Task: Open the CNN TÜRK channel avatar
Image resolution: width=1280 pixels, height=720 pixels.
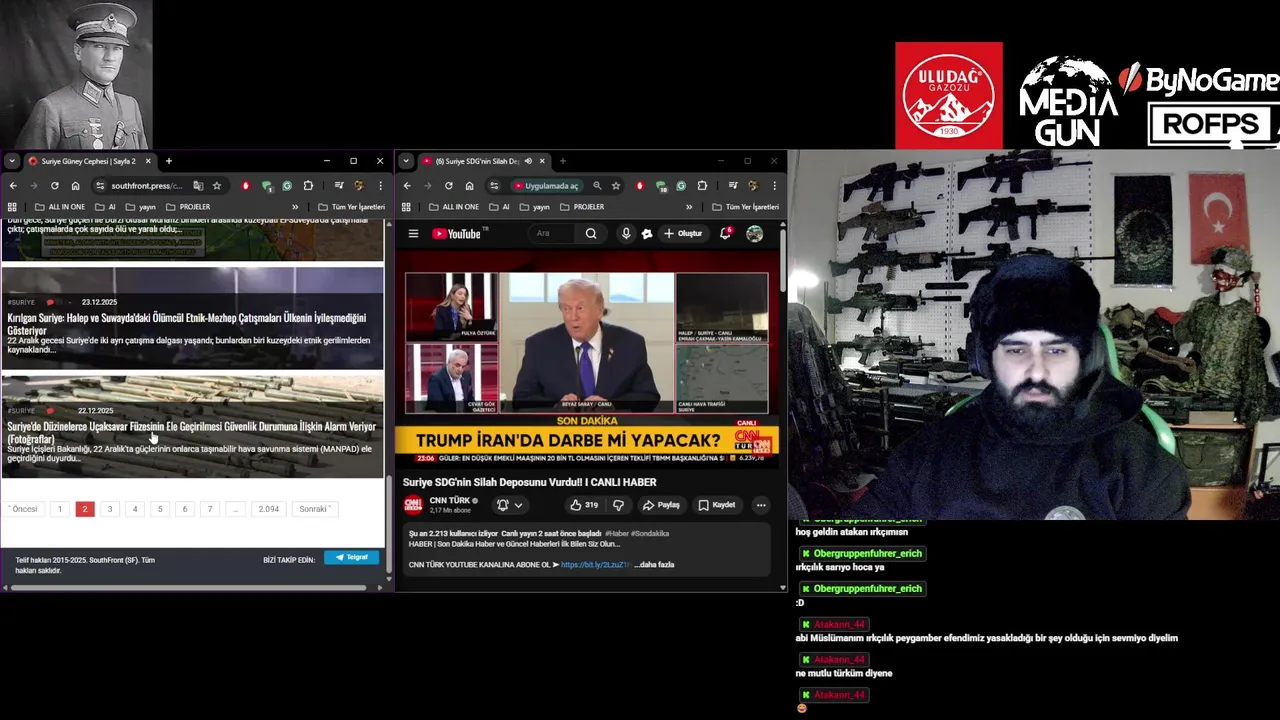Action: (413, 505)
